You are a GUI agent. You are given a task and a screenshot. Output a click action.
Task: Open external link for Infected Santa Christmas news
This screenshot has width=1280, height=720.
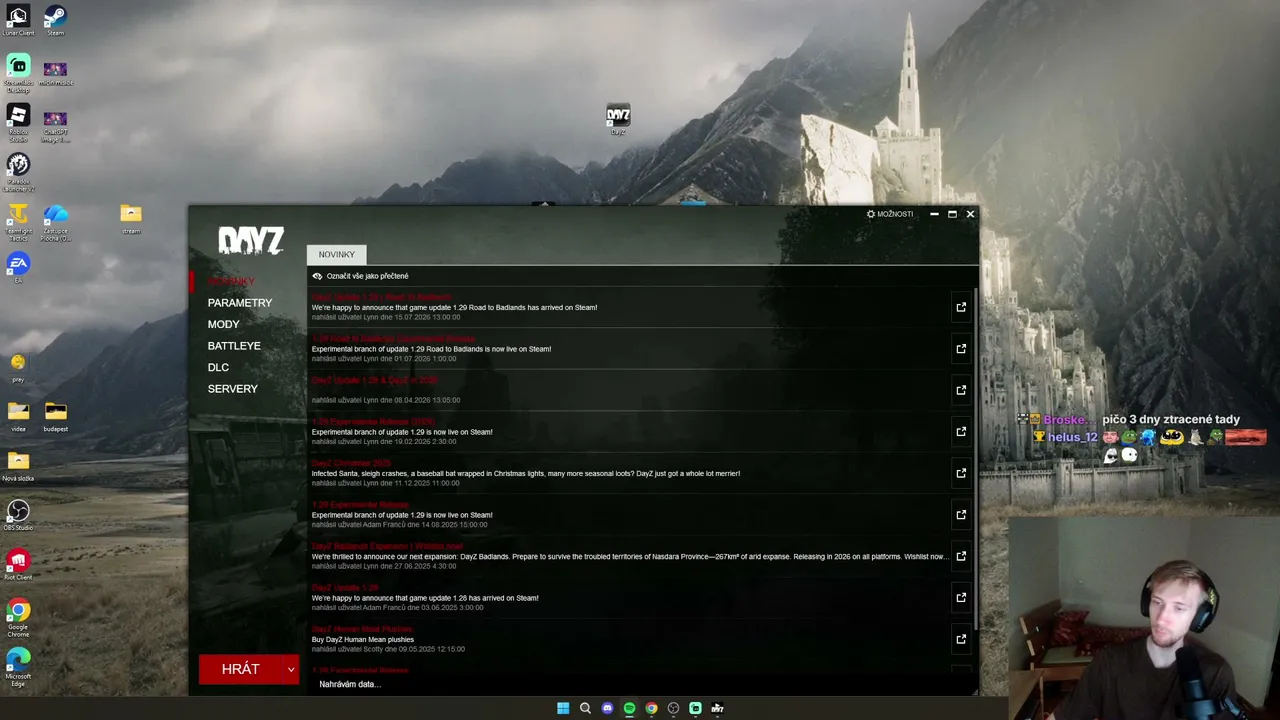(961, 473)
